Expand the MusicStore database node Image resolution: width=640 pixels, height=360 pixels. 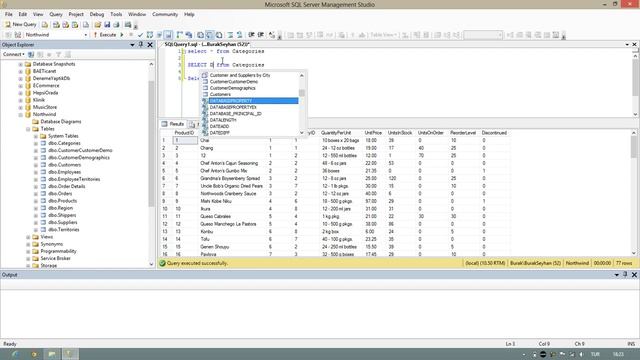20,107
